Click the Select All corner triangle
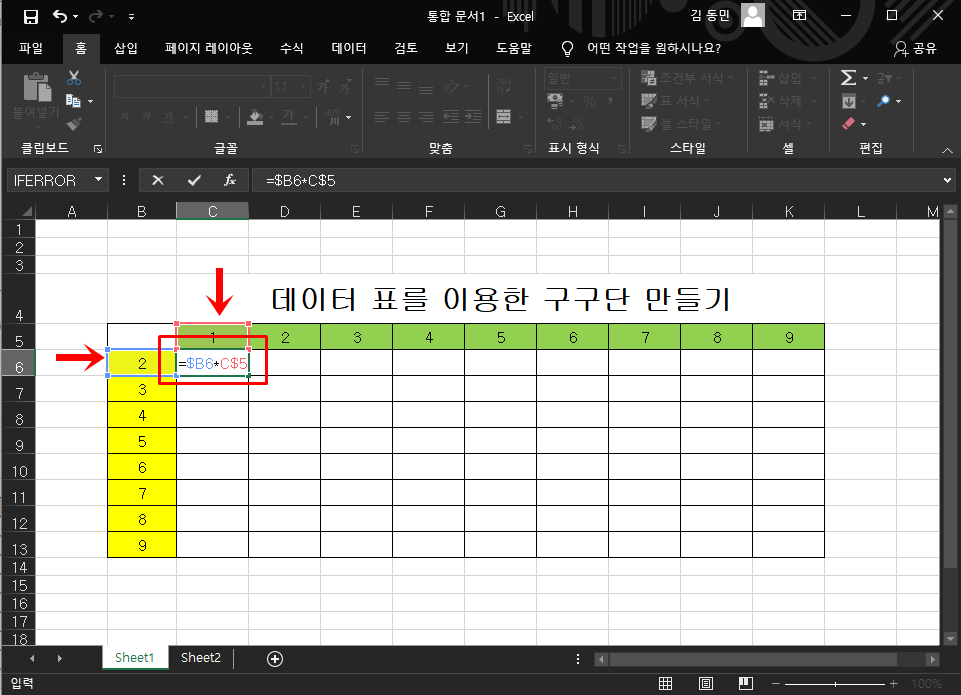 (26, 211)
